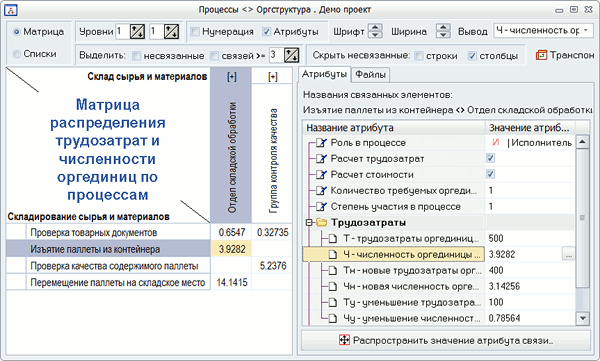Click the spread-attribute arrows icon at bottom
The height and width of the screenshot is (361, 600).
coord(344,340)
